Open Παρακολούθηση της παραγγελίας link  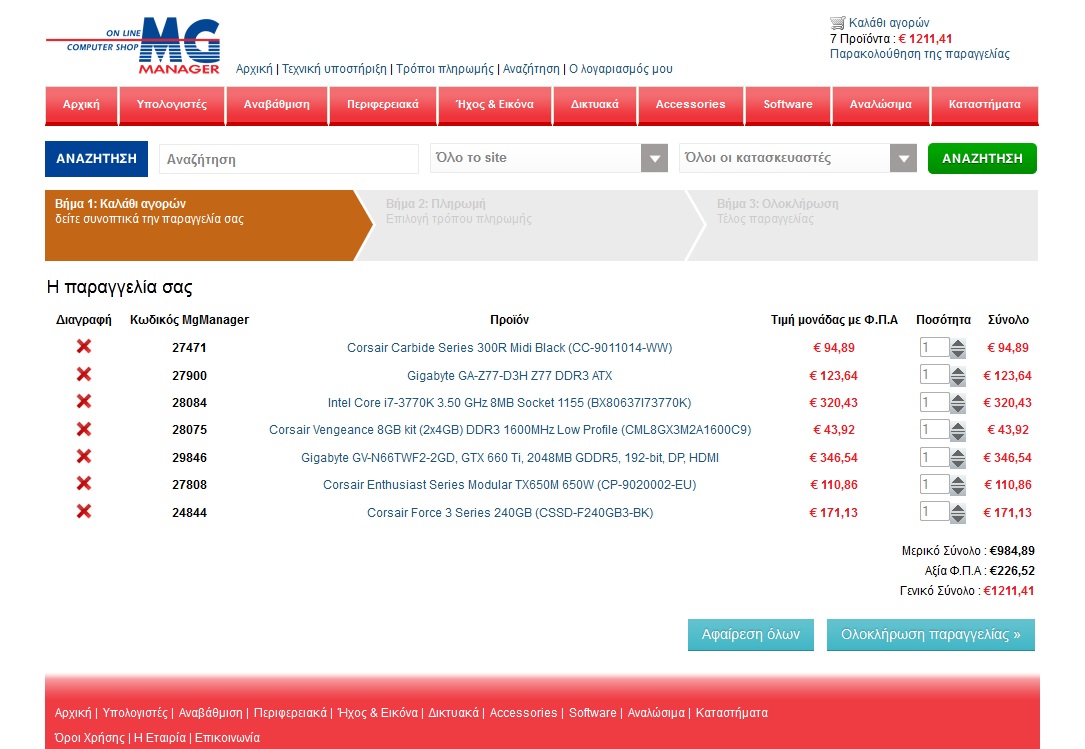(920, 54)
